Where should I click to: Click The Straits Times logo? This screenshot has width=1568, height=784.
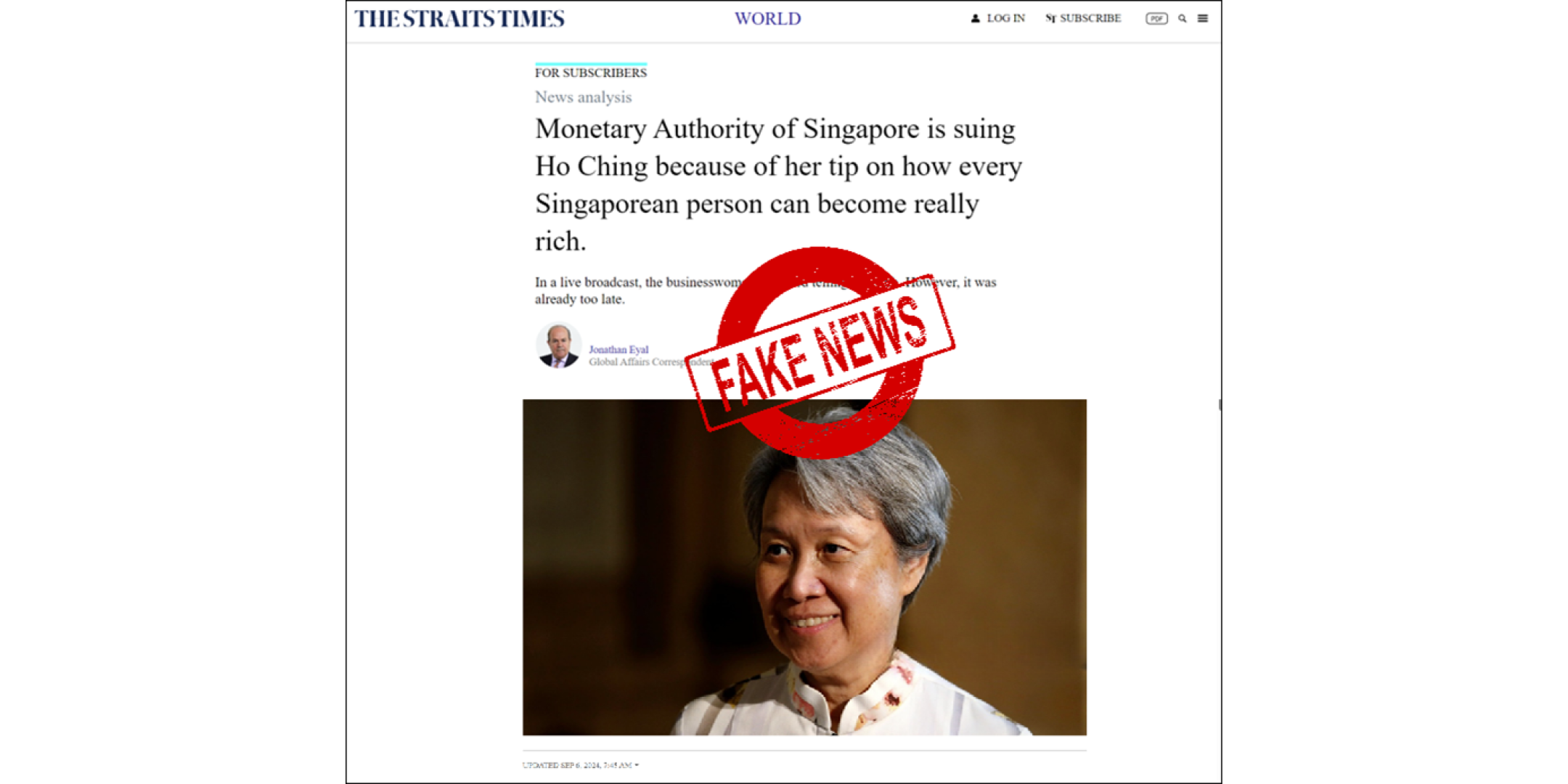[x=460, y=19]
